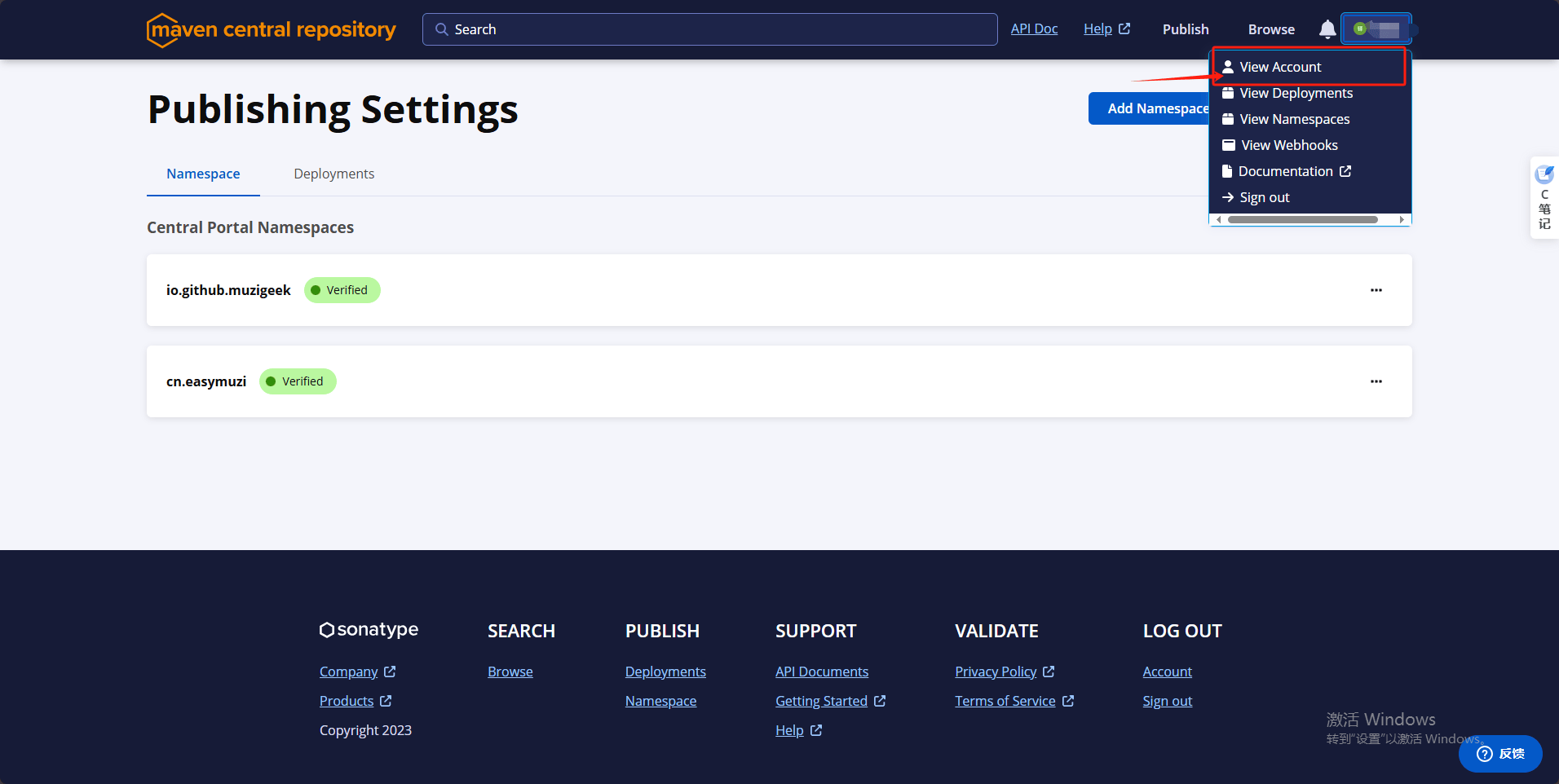Open the Browse header menu
Screen dimensions: 1559x784
pyautogui.click(x=1271, y=29)
